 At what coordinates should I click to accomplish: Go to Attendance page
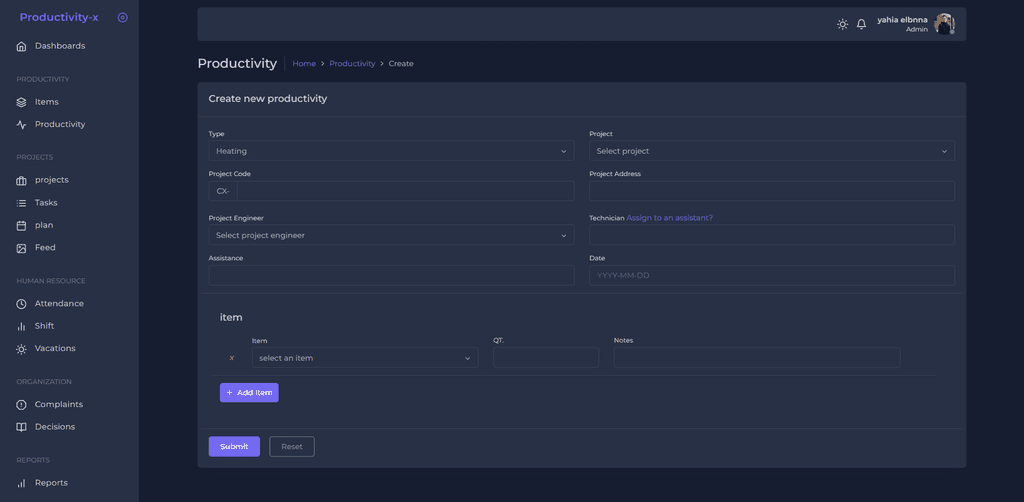click(59, 304)
